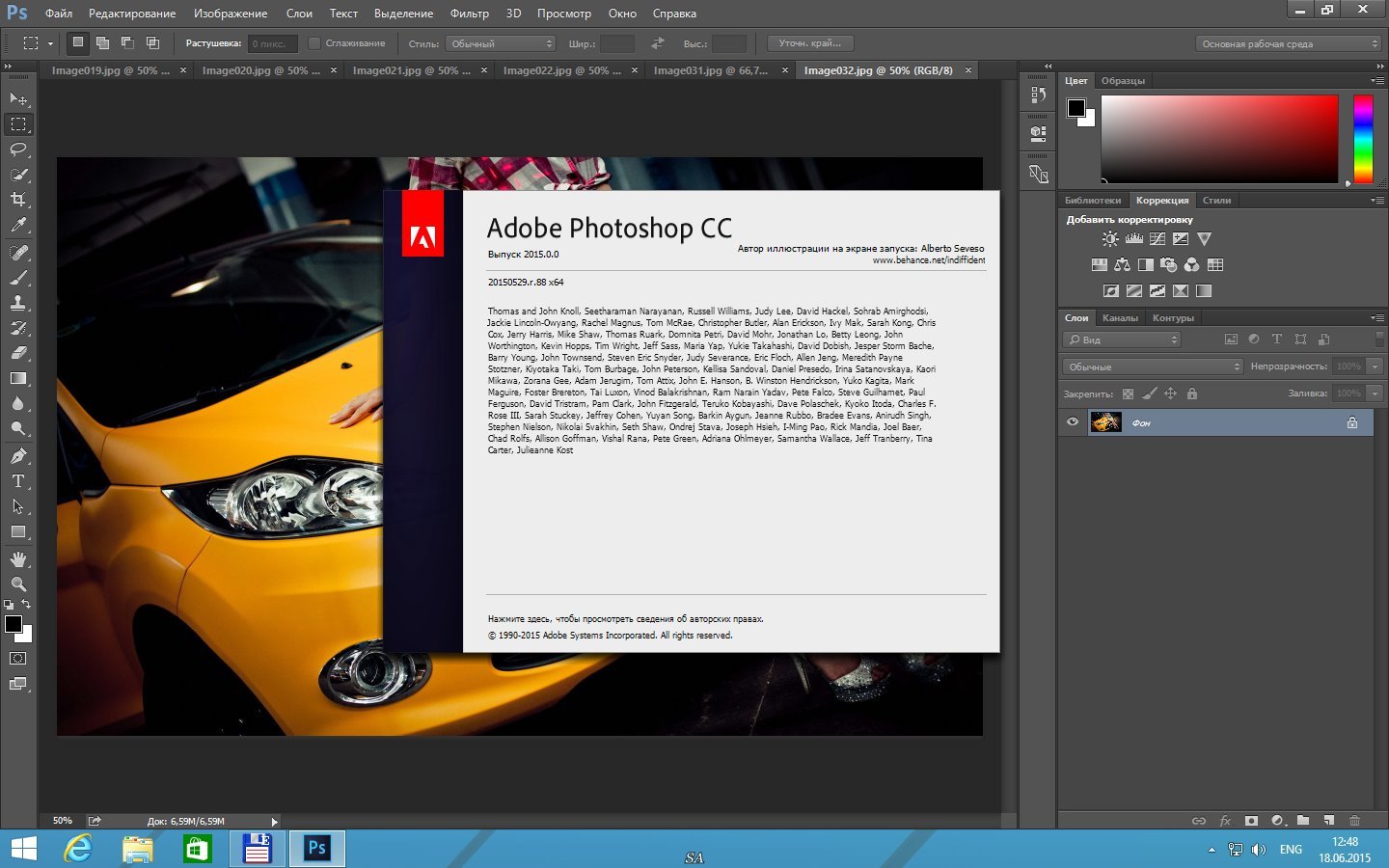Create a new layer group
1389x868 pixels.
(x=1303, y=821)
